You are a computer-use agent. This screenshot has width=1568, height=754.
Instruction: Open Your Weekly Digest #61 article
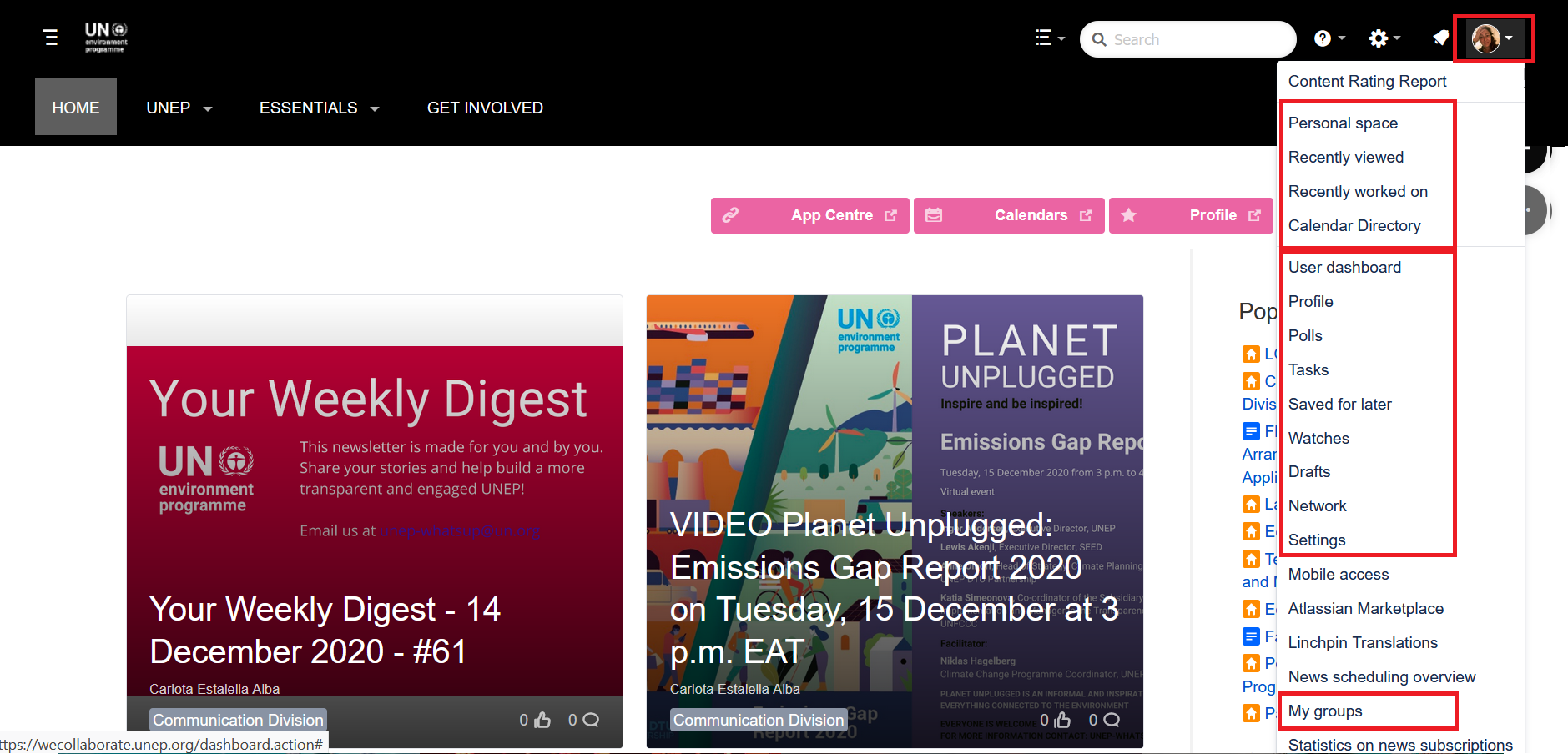click(x=325, y=630)
